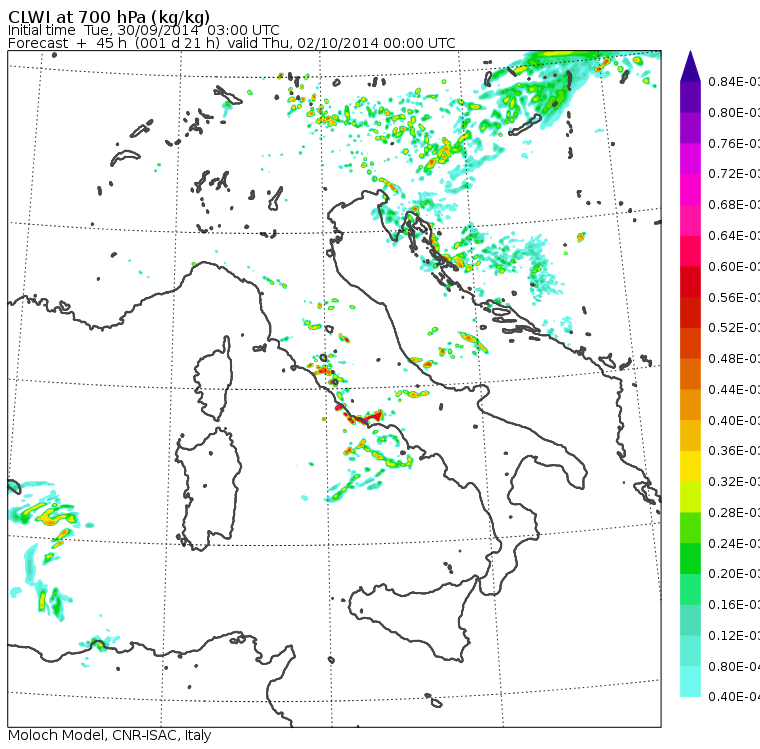Image resolution: width=760 pixels, height=749 pixels.
Task: Click the '0.48E' colorbar label
Action: point(734,359)
